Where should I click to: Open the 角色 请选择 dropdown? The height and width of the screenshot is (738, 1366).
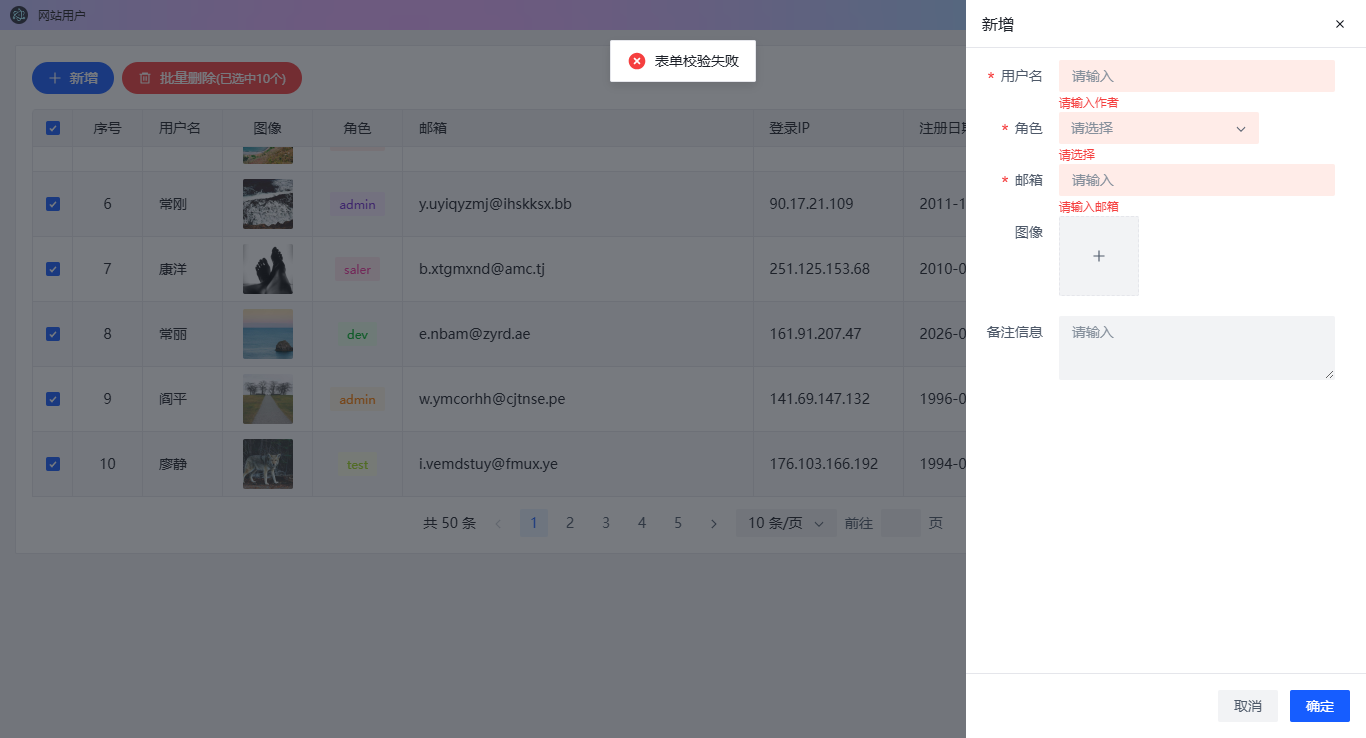click(1159, 128)
